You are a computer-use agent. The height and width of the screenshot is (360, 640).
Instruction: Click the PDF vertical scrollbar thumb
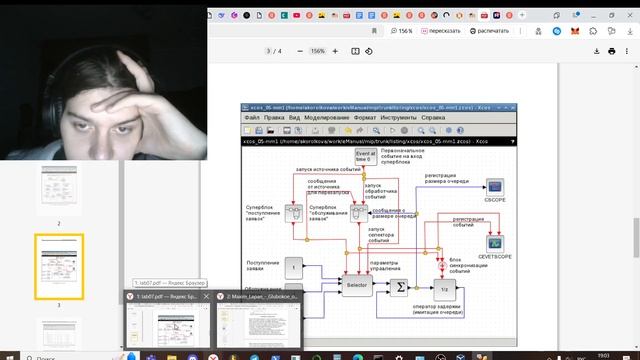coord(636,238)
